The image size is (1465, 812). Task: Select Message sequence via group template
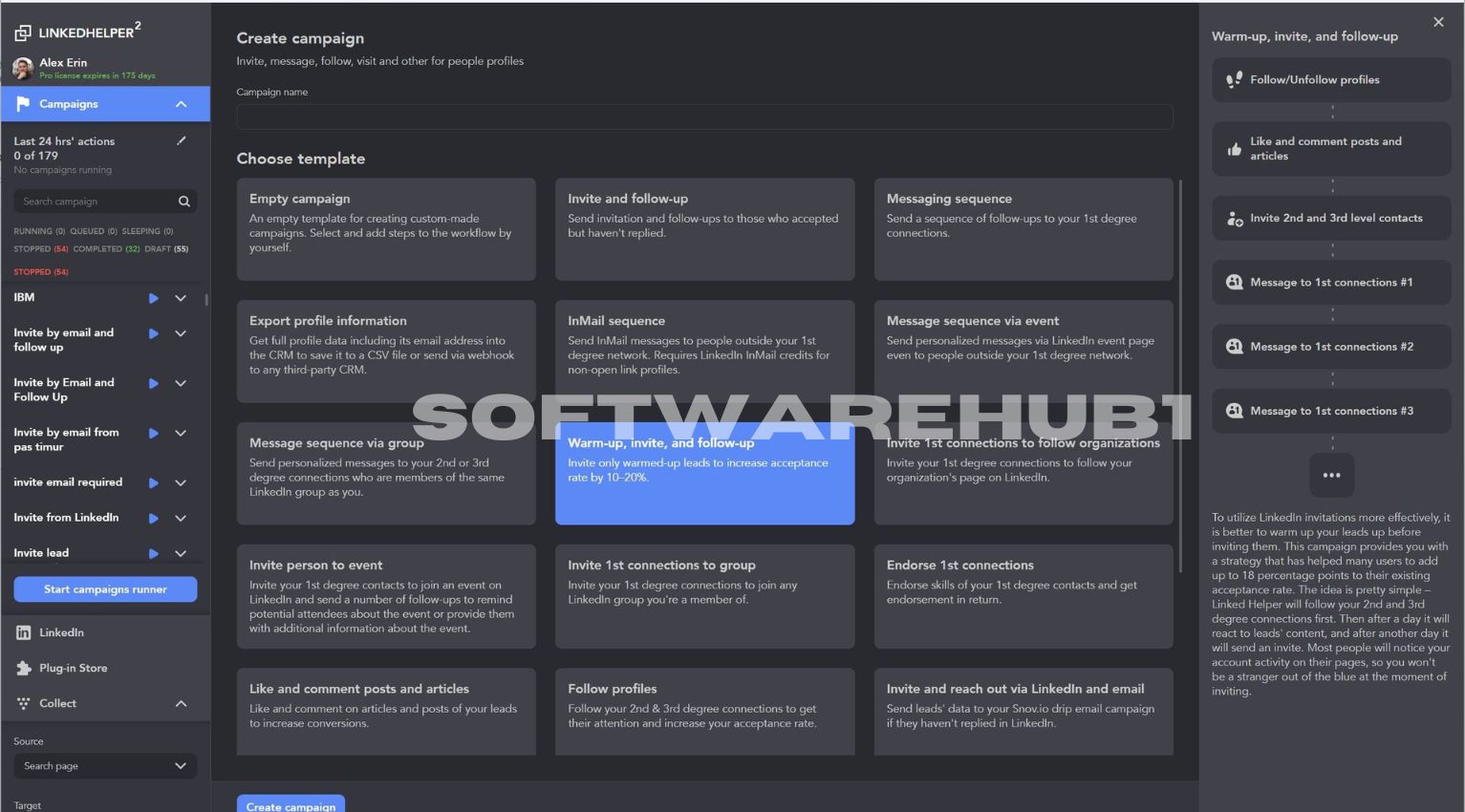386,474
